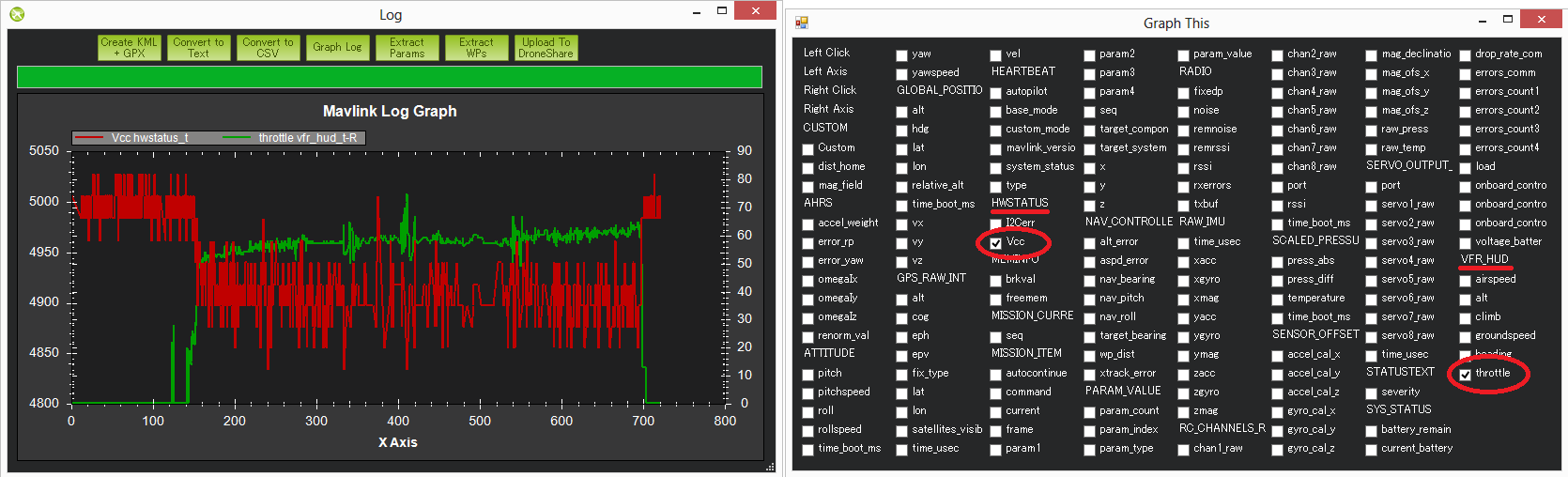The width and height of the screenshot is (1568, 477).
Task: Toggle the temperature checkbox
Action: [1278, 299]
